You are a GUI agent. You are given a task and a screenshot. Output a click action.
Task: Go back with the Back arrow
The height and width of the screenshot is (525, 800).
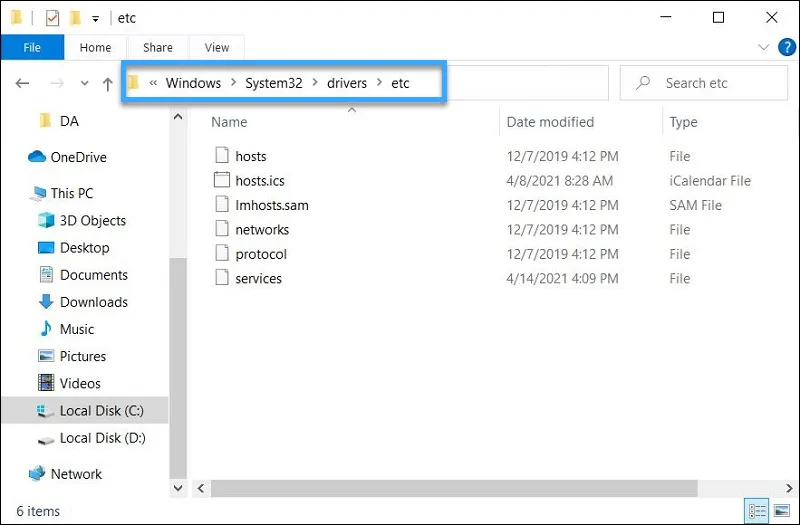[22, 83]
